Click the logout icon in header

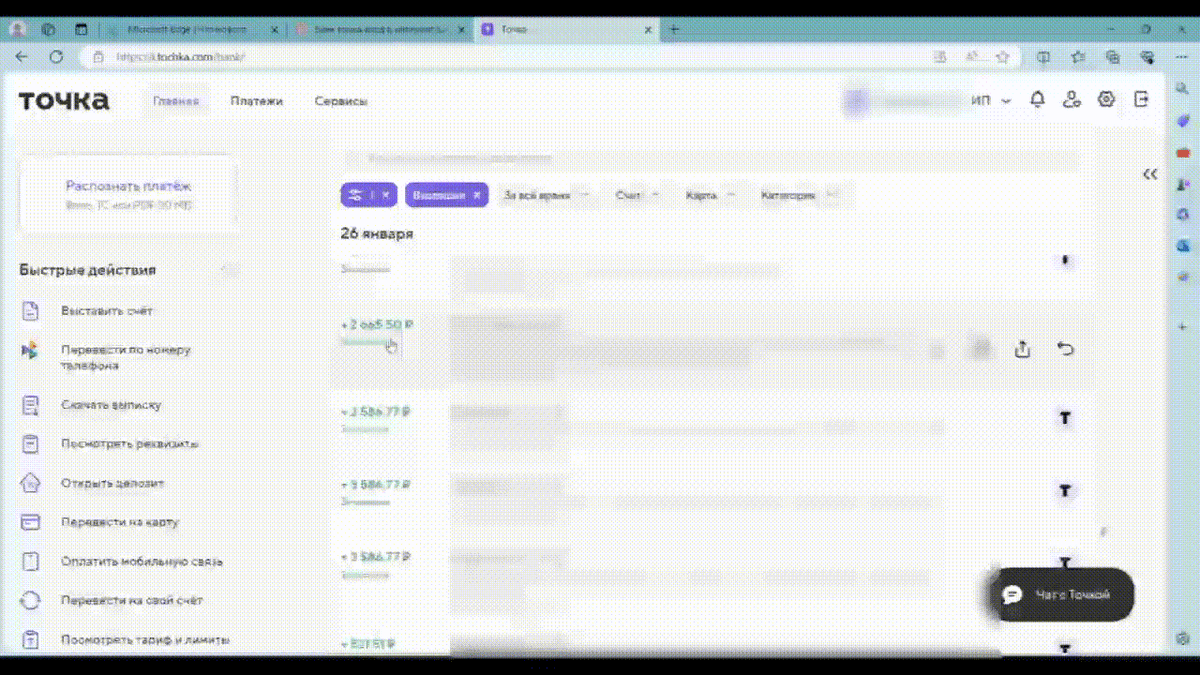click(x=1142, y=100)
